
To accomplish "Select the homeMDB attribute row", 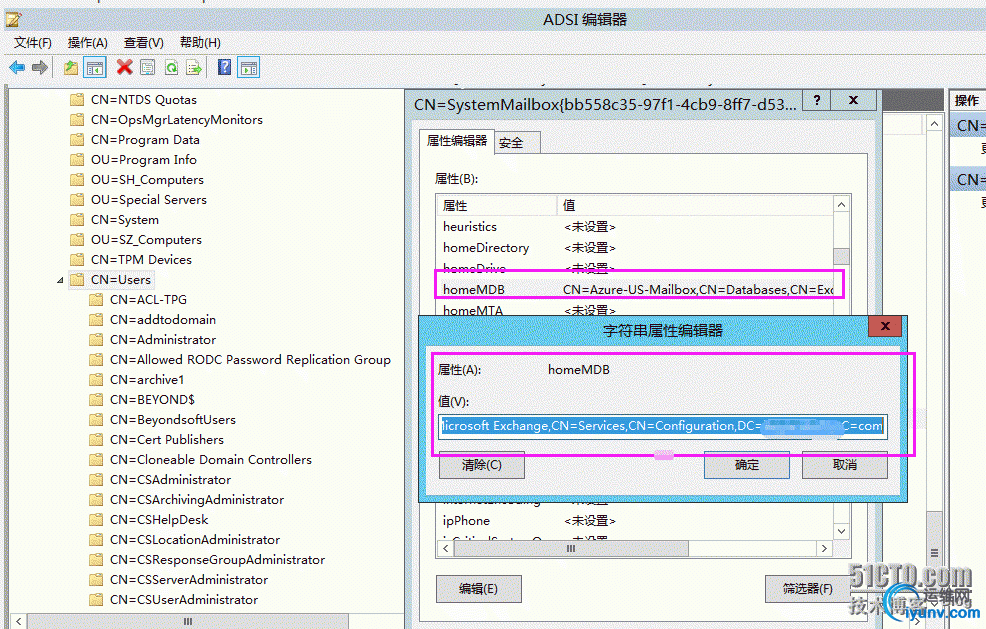I will [x=635, y=289].
